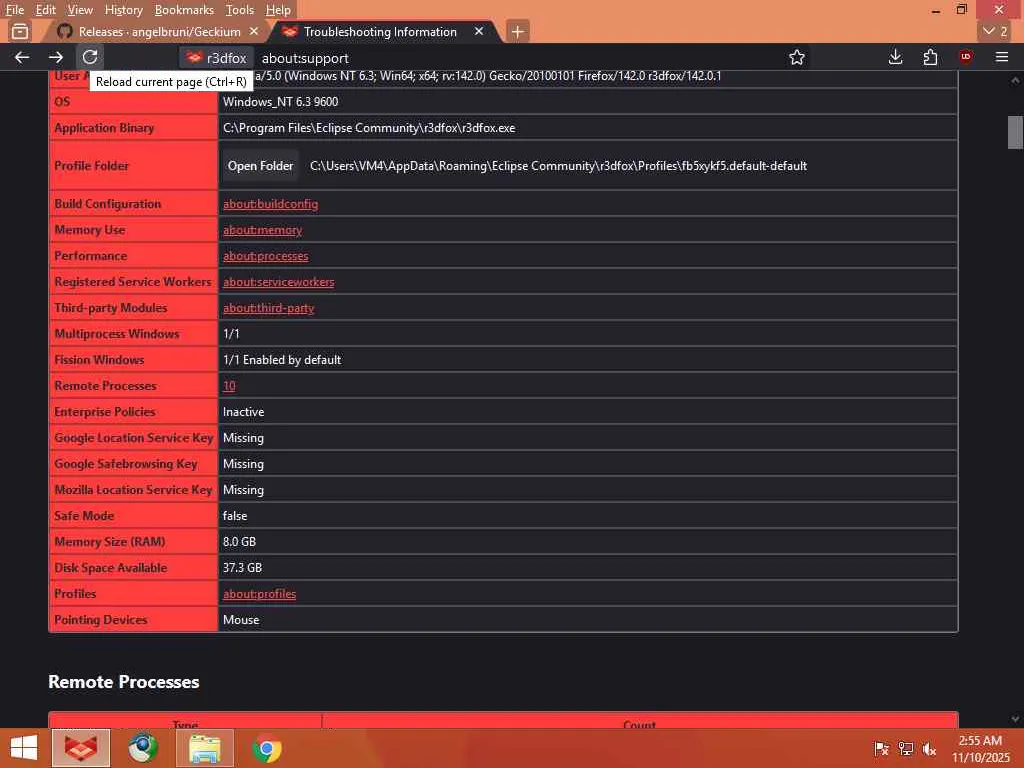Screen dimensions: 1024x768
Task: Click the muted volume tray icon
Action: [929, 748]
